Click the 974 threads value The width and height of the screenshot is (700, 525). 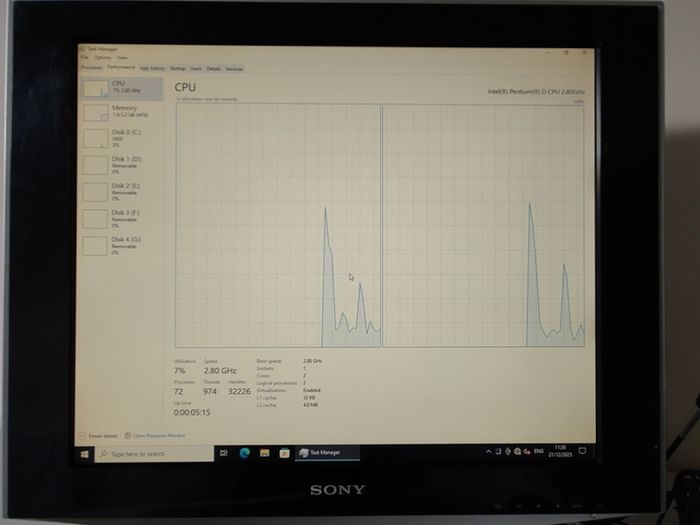pyautogui.click(x=210, y=392)
